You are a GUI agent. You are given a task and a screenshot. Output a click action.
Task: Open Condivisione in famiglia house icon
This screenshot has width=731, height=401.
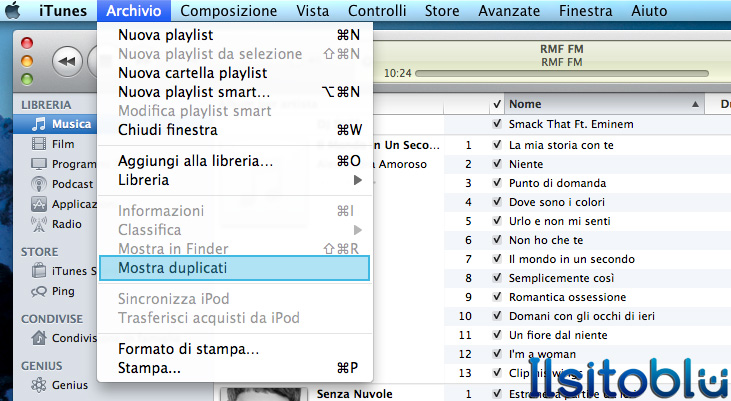[39, 338]
